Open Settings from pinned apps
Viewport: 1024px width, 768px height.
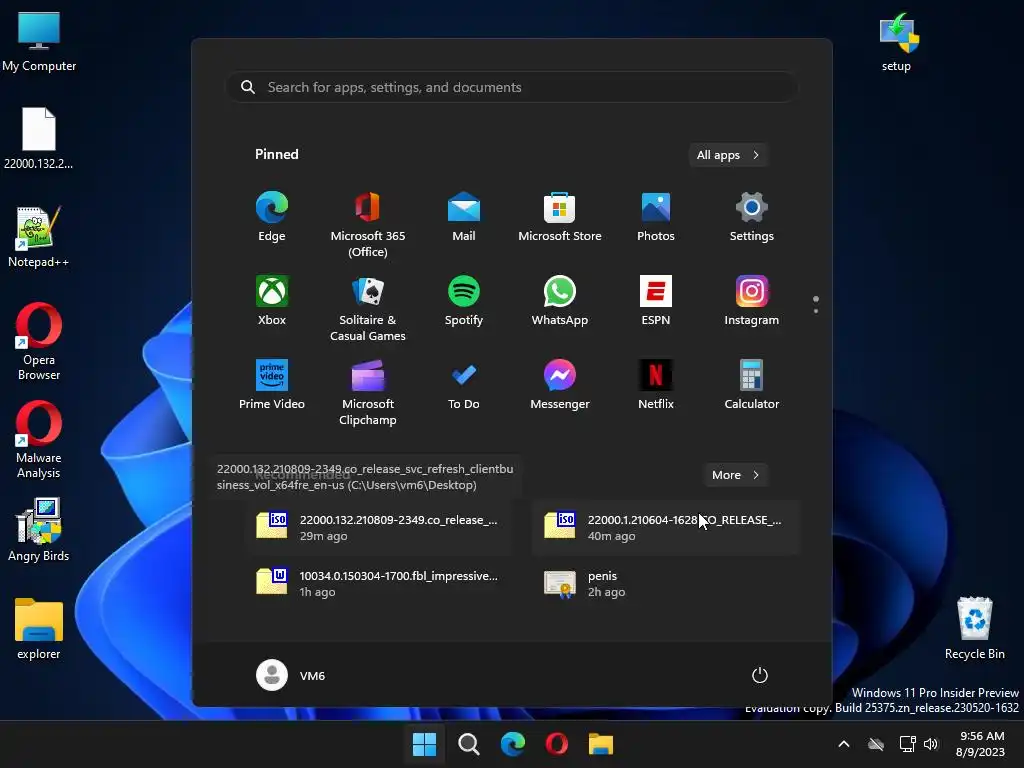click(x=752, y=217)
